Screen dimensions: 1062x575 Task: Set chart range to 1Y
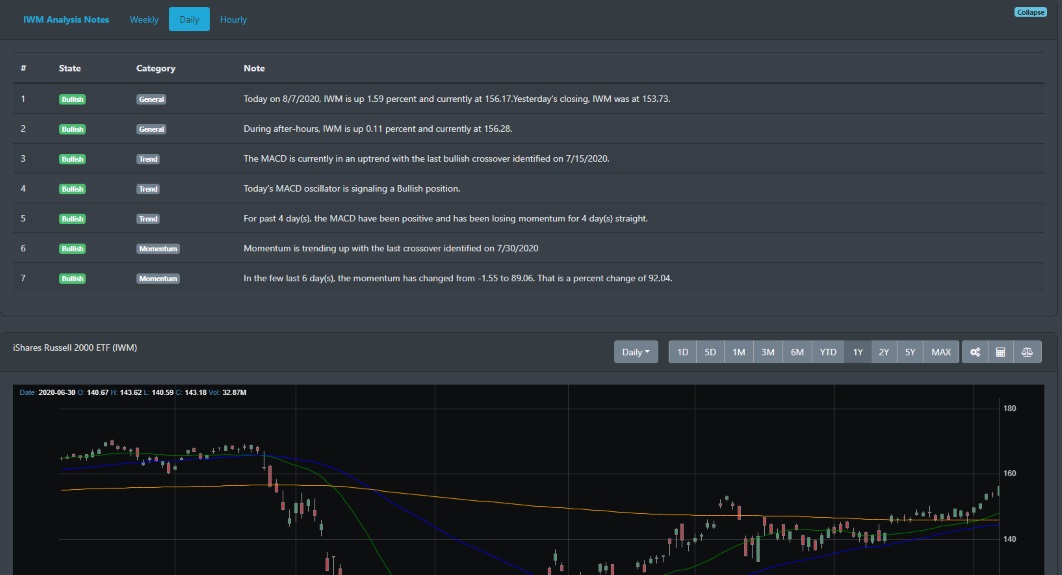[857, 352]
